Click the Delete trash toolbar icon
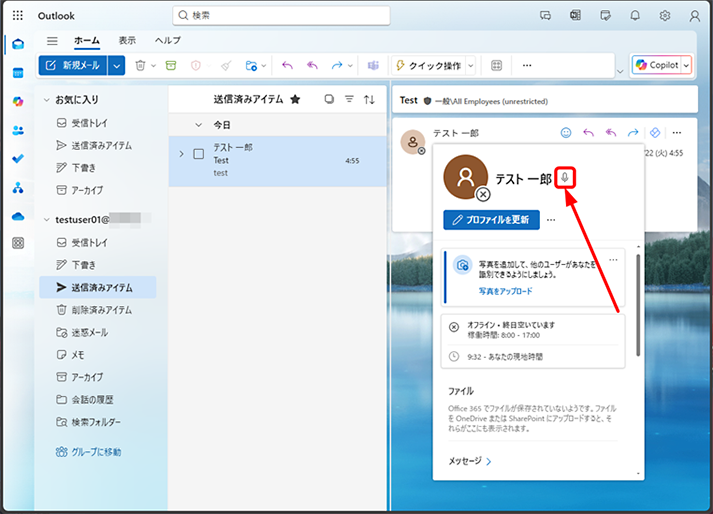 click(140, 66)
